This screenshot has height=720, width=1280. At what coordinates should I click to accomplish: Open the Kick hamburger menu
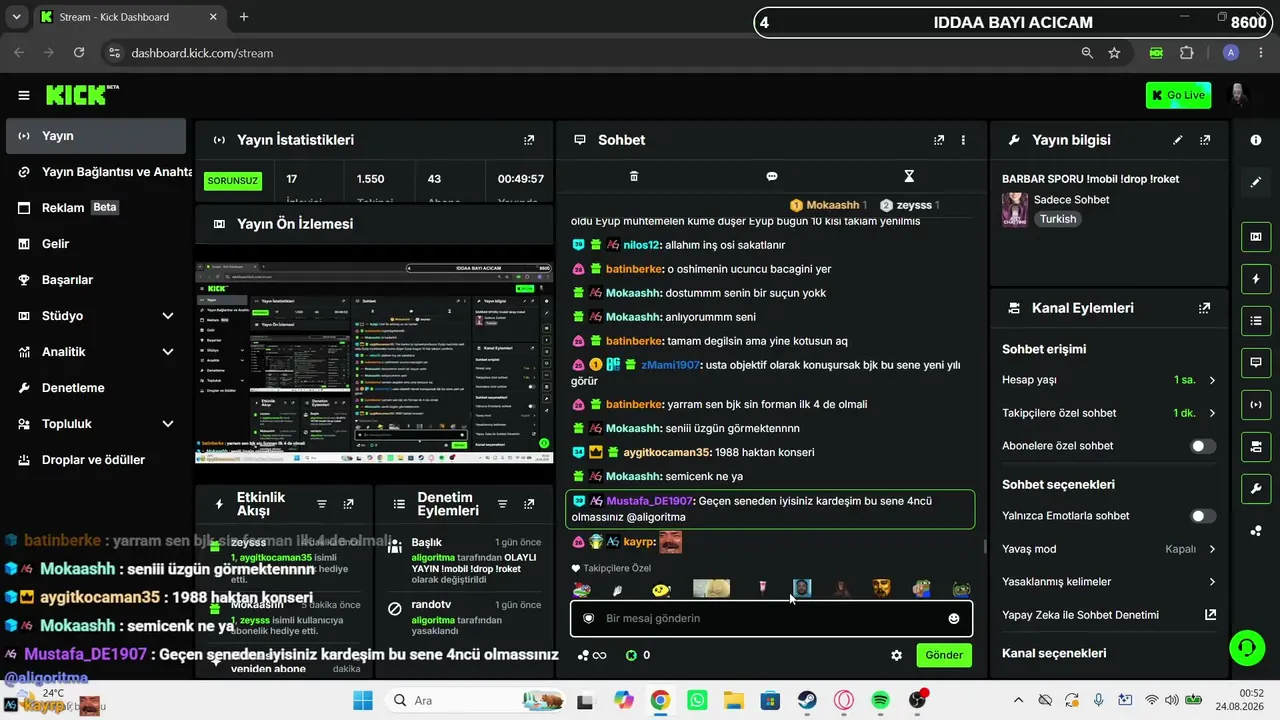coord(23,95)
